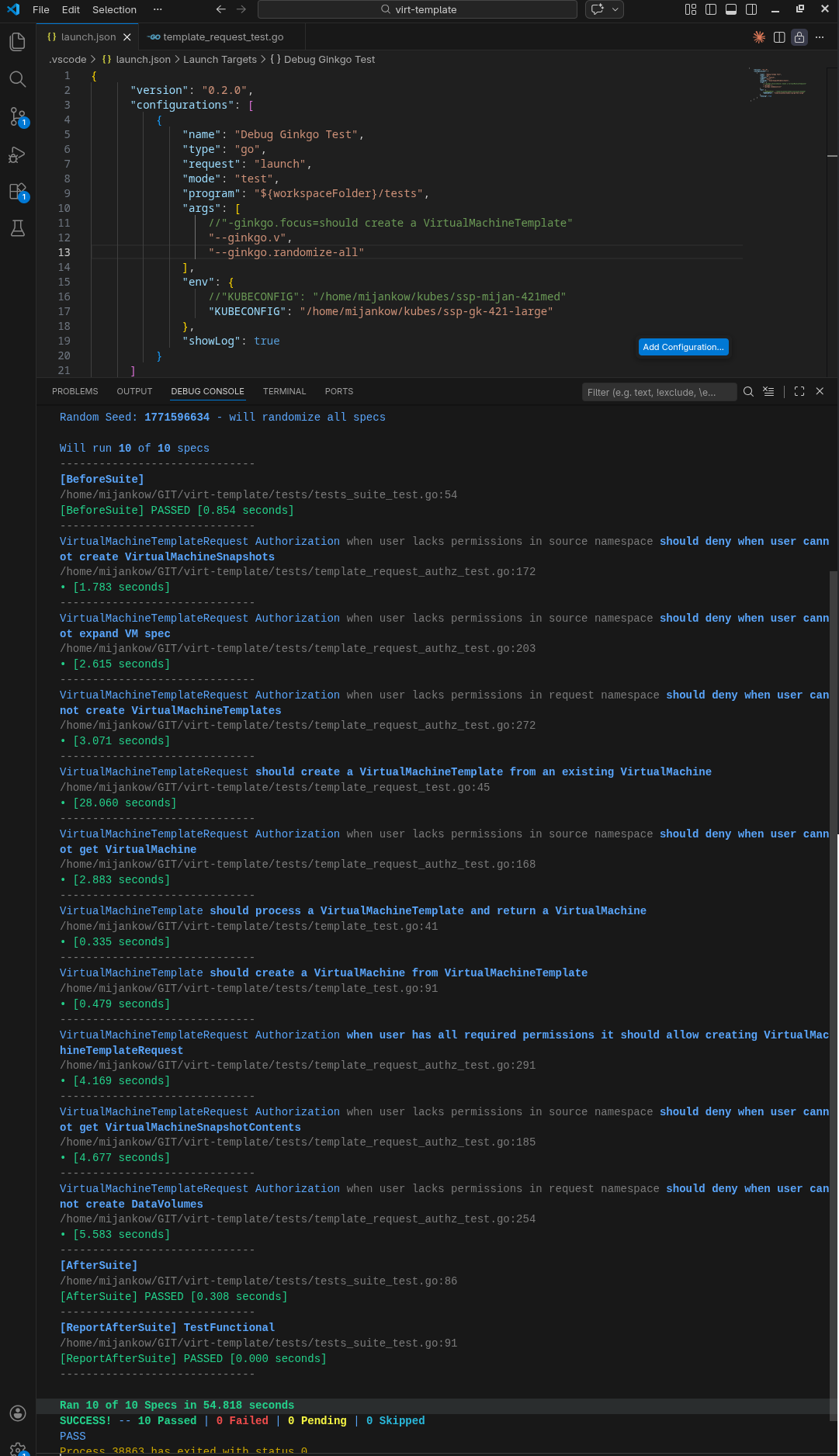Switch to the PORTS panel tab
This screenshot has height=1456, width=839.
339,391
